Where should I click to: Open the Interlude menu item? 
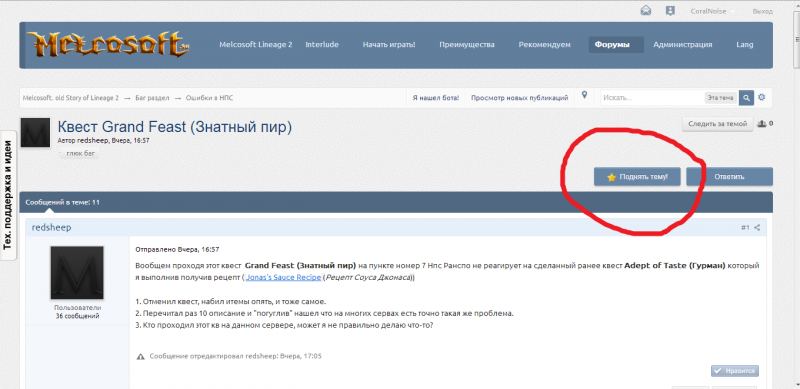point(322,45)
